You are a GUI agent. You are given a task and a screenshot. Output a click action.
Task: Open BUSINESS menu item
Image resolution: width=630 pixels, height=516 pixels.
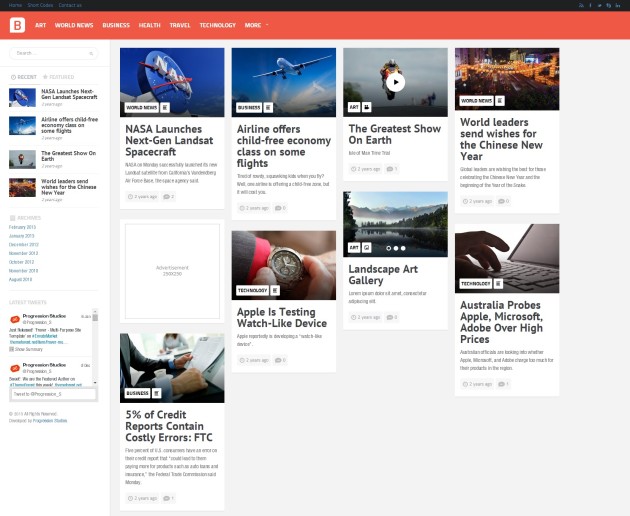click(x=116, y=25)
